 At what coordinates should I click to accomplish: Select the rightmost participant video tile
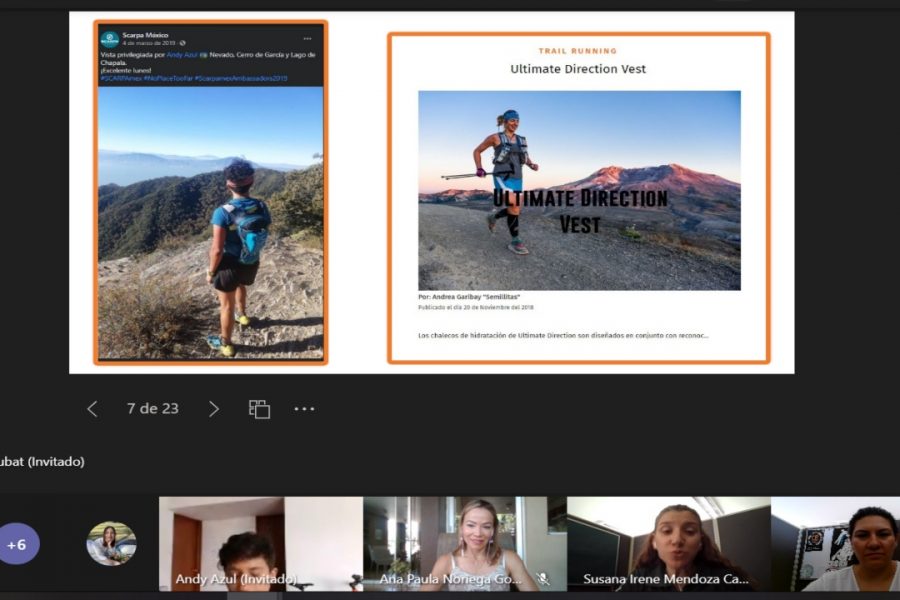tap(835, 544)
